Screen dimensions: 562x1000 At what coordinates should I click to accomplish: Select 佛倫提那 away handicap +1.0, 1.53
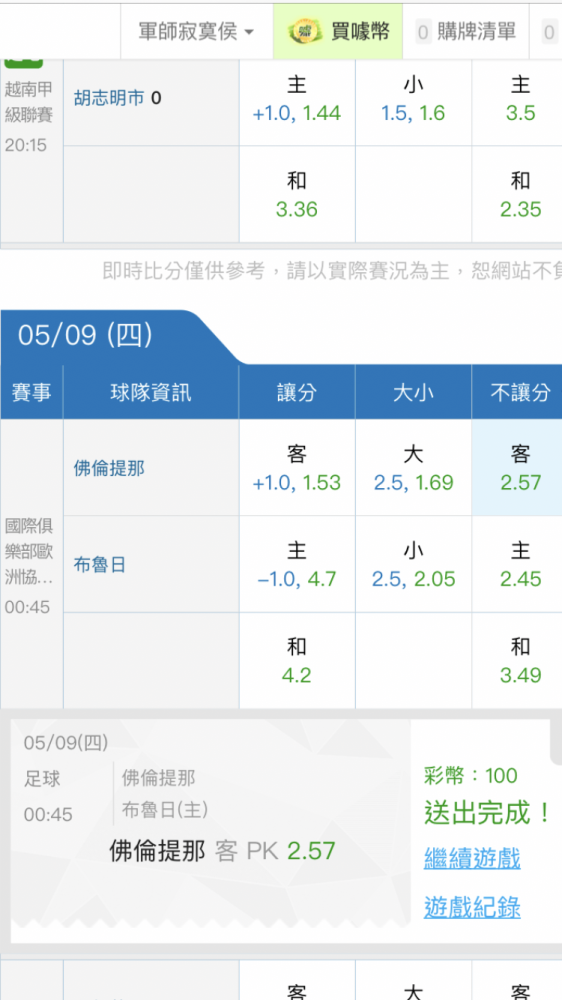coord(297,467)
